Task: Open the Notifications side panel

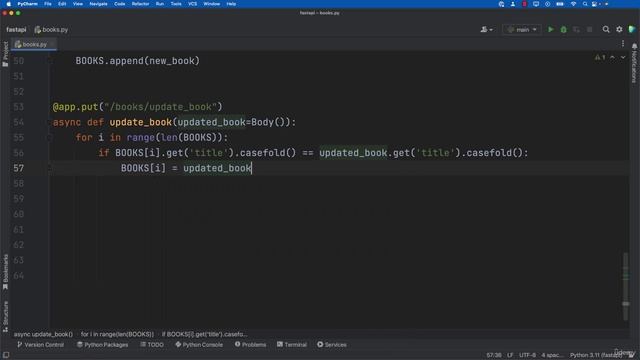Action: pyautogui.click(x=634, y=63)
